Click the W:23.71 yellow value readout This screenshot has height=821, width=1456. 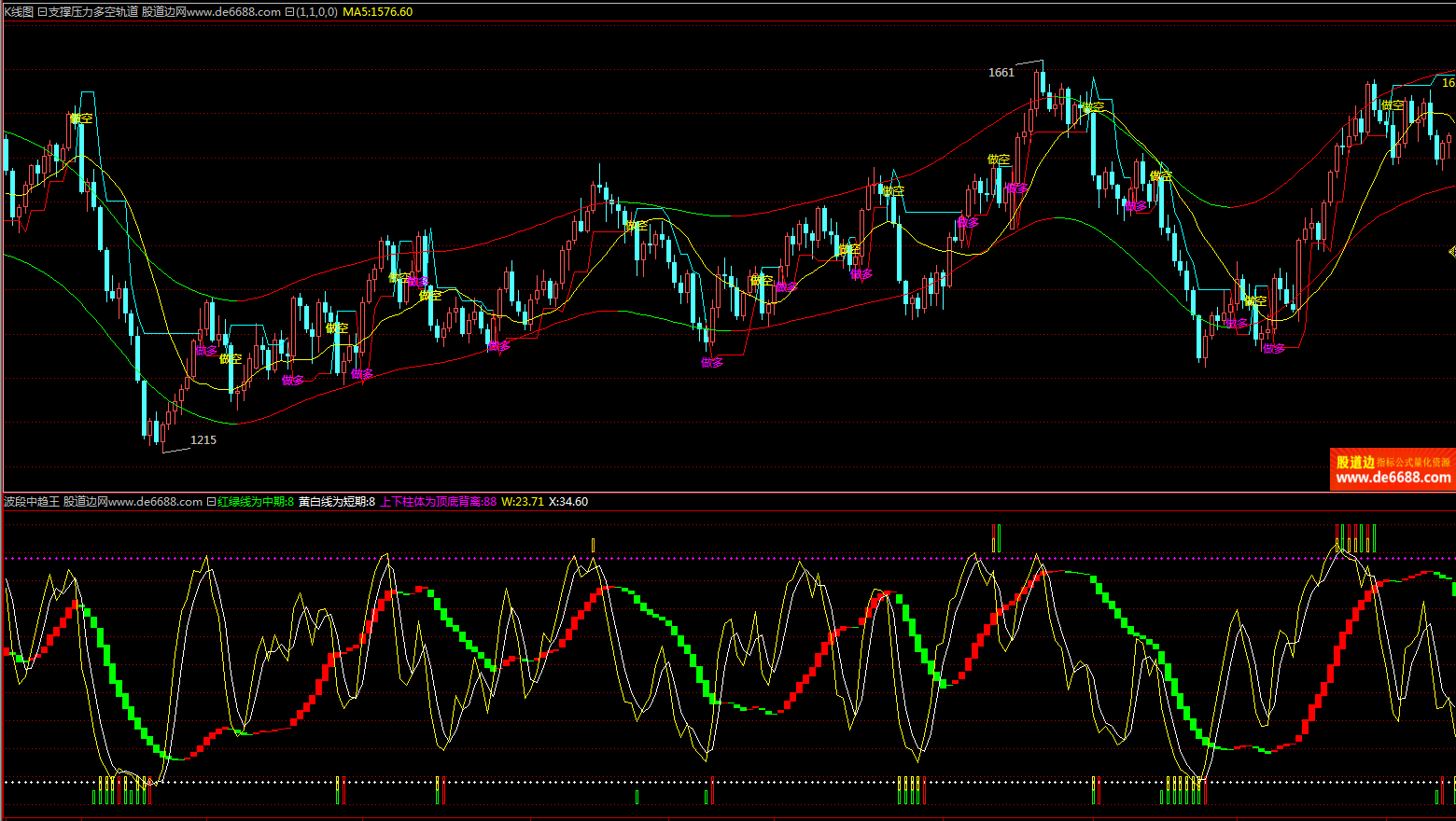click(x=522, y=502)
